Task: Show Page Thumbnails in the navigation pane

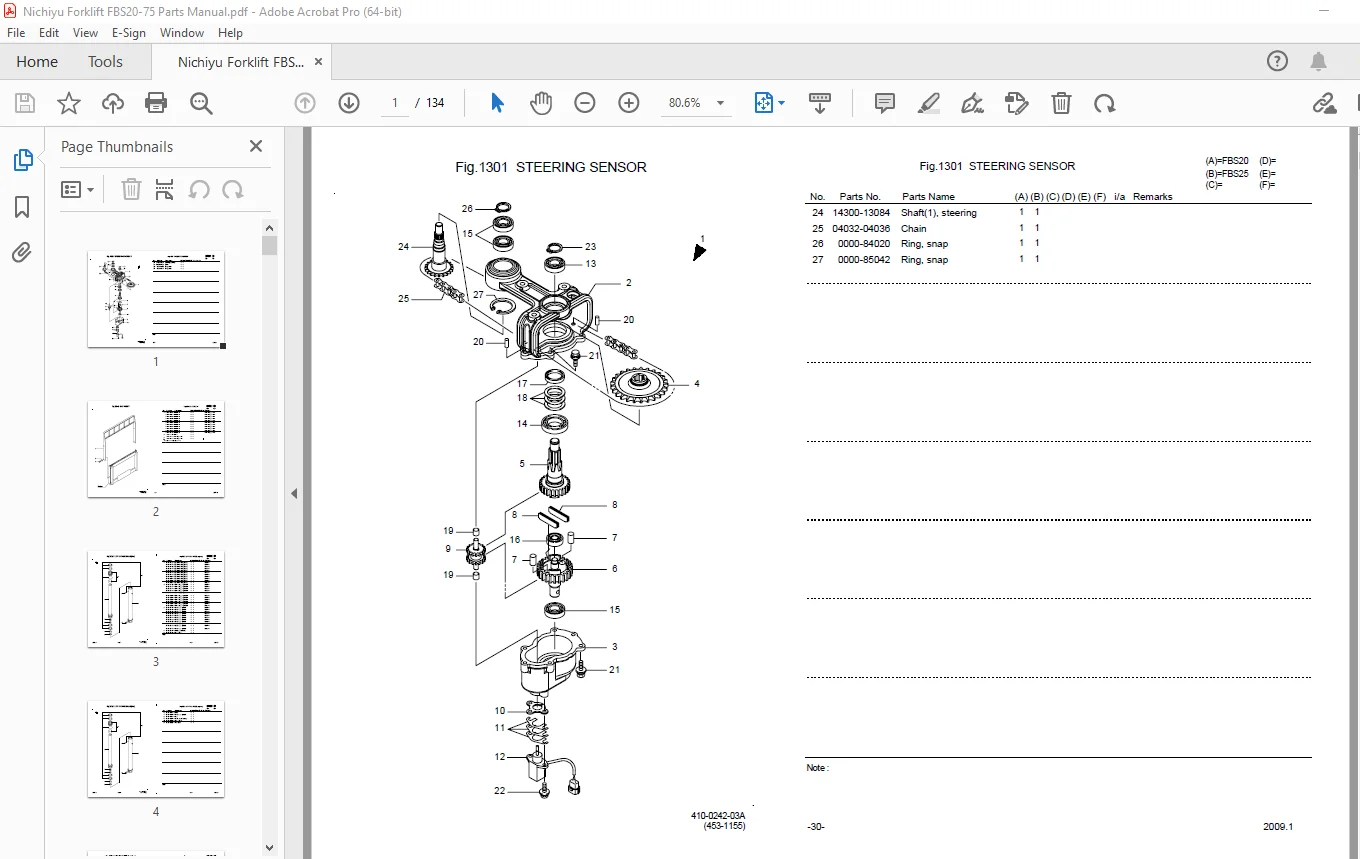Action: click(22, 160)
